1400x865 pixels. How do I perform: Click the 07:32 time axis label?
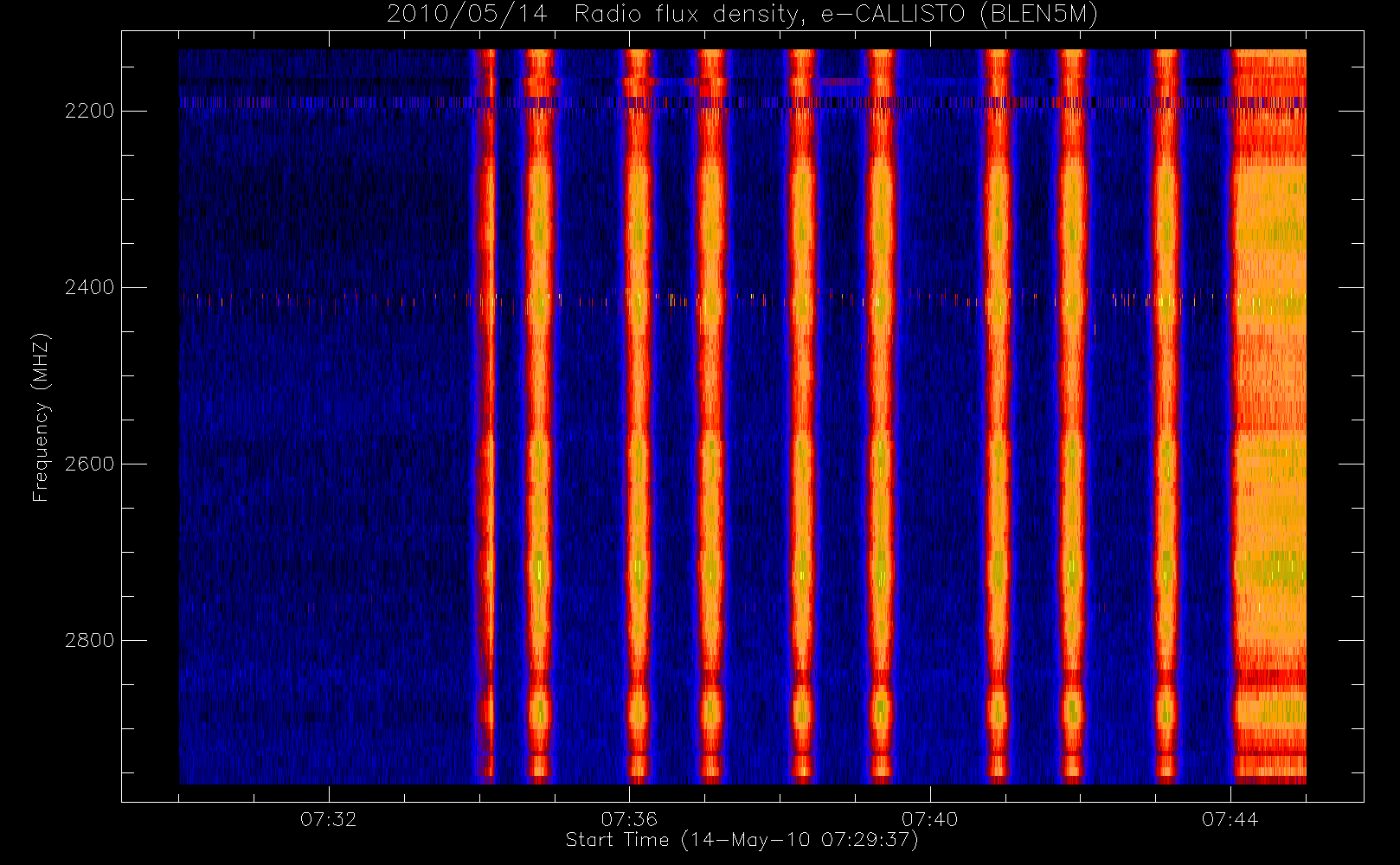coord(329,819)
